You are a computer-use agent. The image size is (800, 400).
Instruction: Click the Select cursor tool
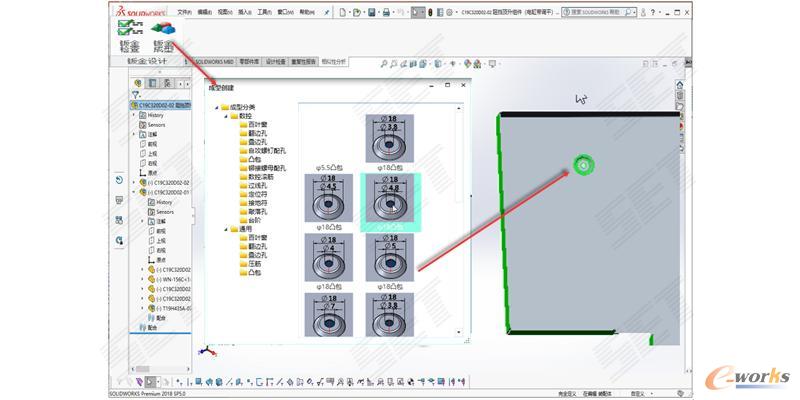[x=415, y=12]
